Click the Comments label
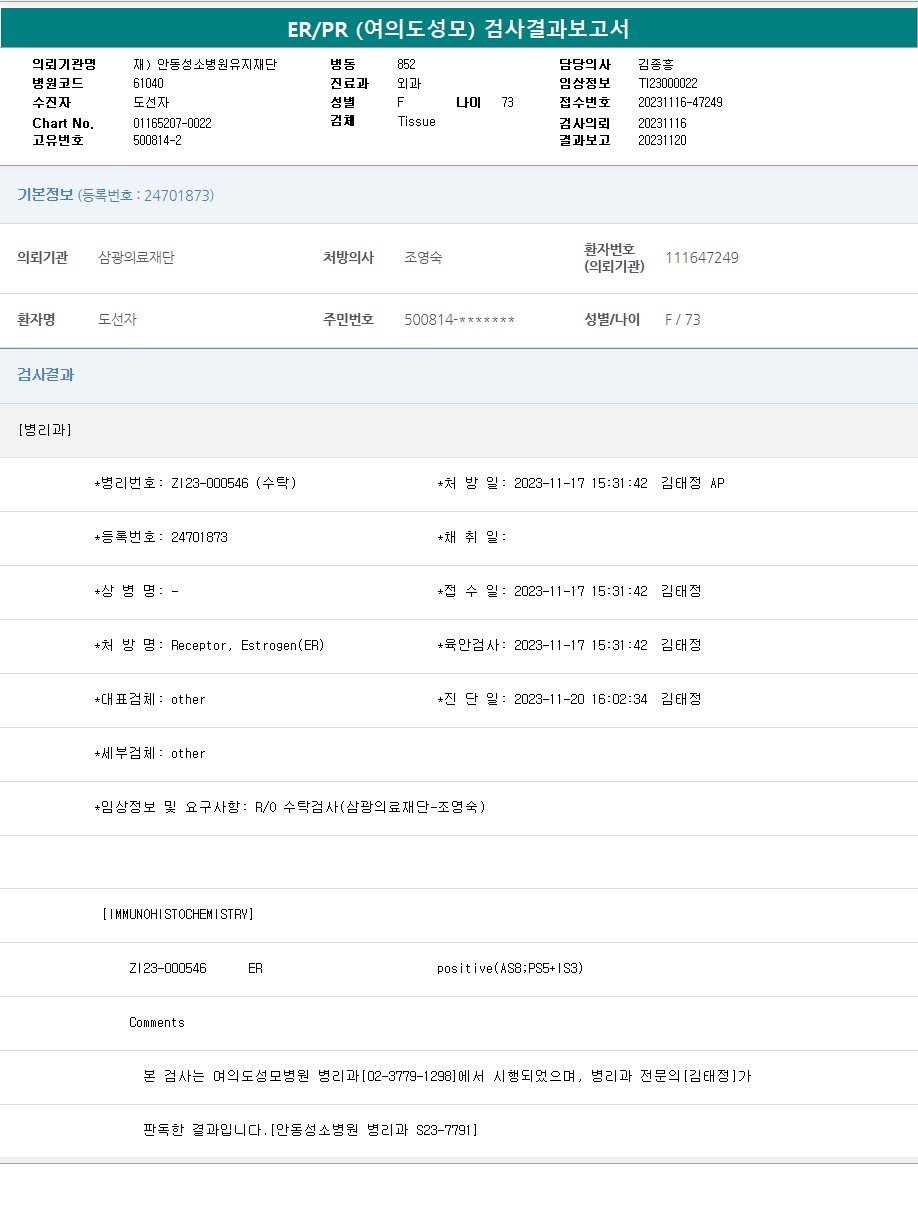918x1221 pixels. 157,1022
